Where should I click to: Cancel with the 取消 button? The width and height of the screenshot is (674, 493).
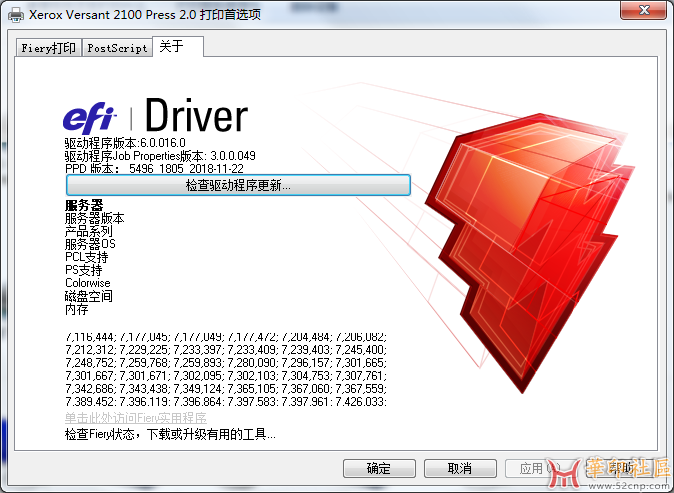point(460,468)
